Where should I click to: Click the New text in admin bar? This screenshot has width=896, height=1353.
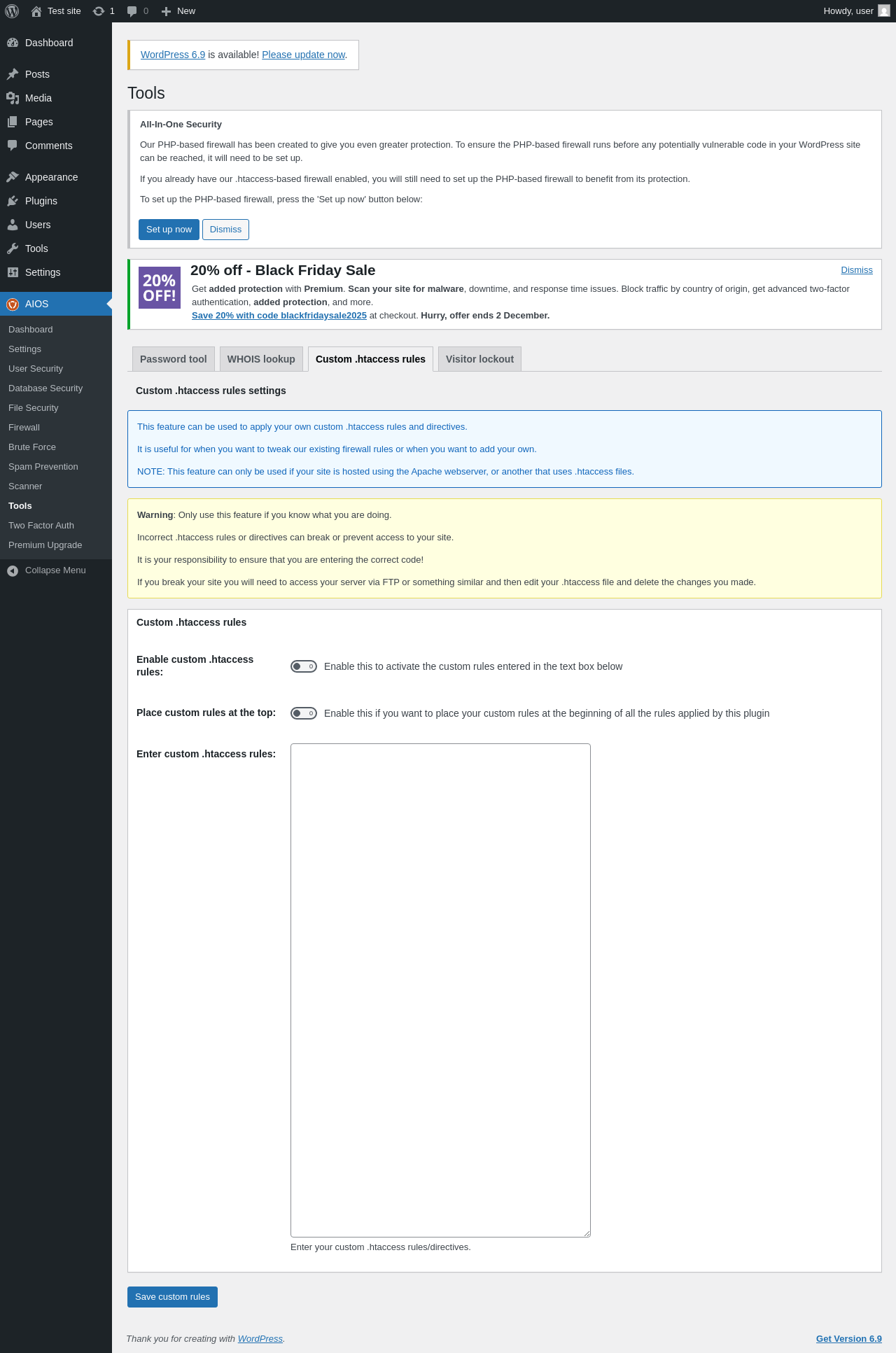(186, 11)
